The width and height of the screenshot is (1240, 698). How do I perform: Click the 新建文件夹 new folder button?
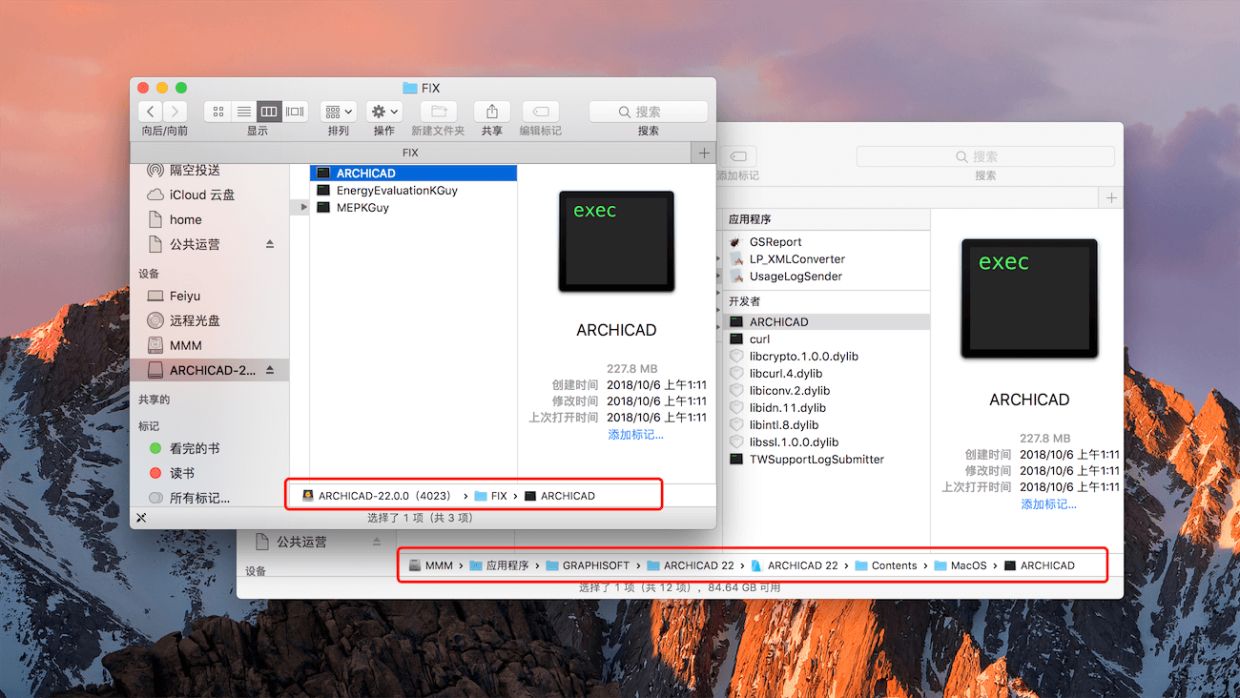pos(438,112)
